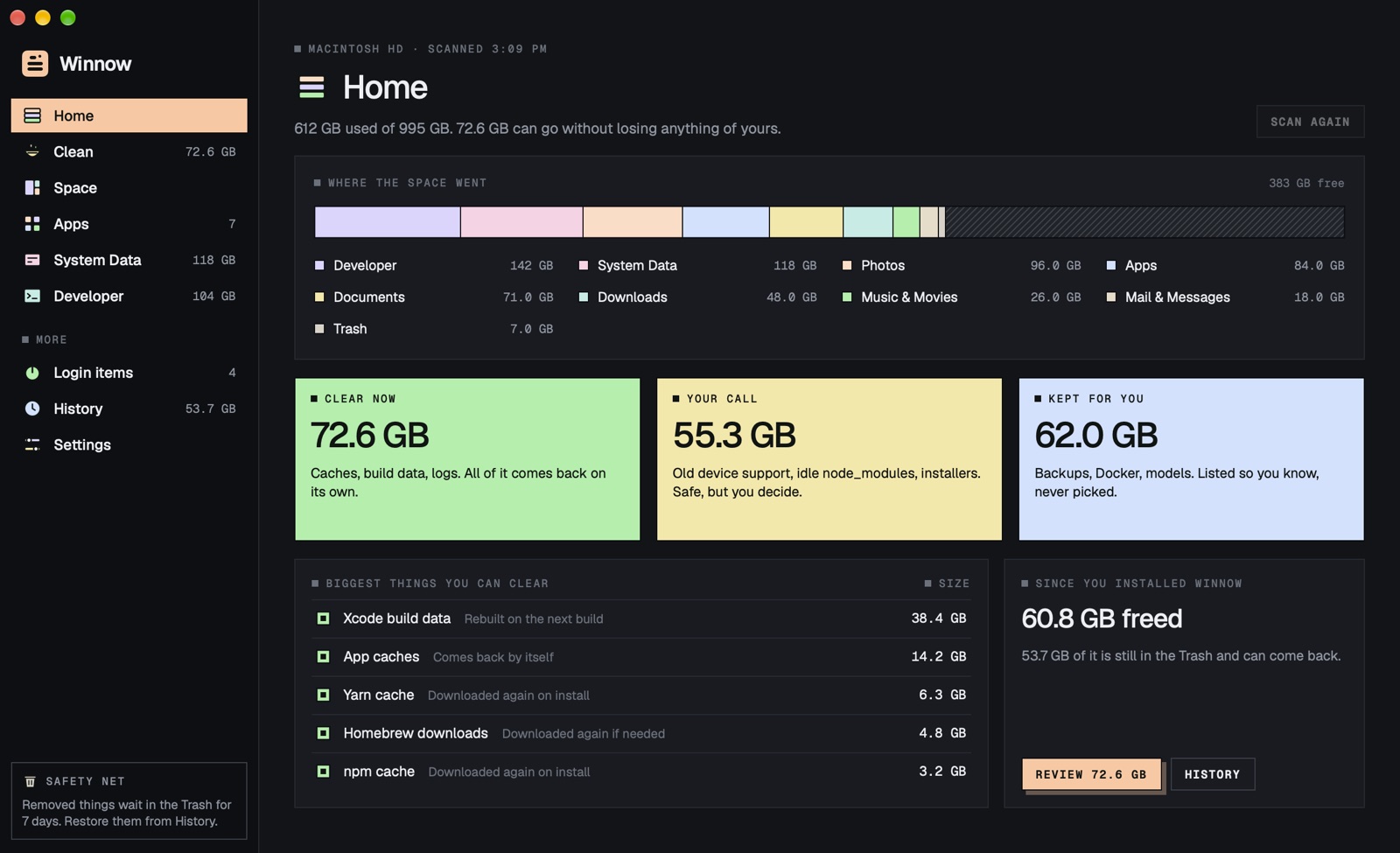Click the Safety Net trash icon
This screenshot has width=1400, height=853.
tap(30, 781)
